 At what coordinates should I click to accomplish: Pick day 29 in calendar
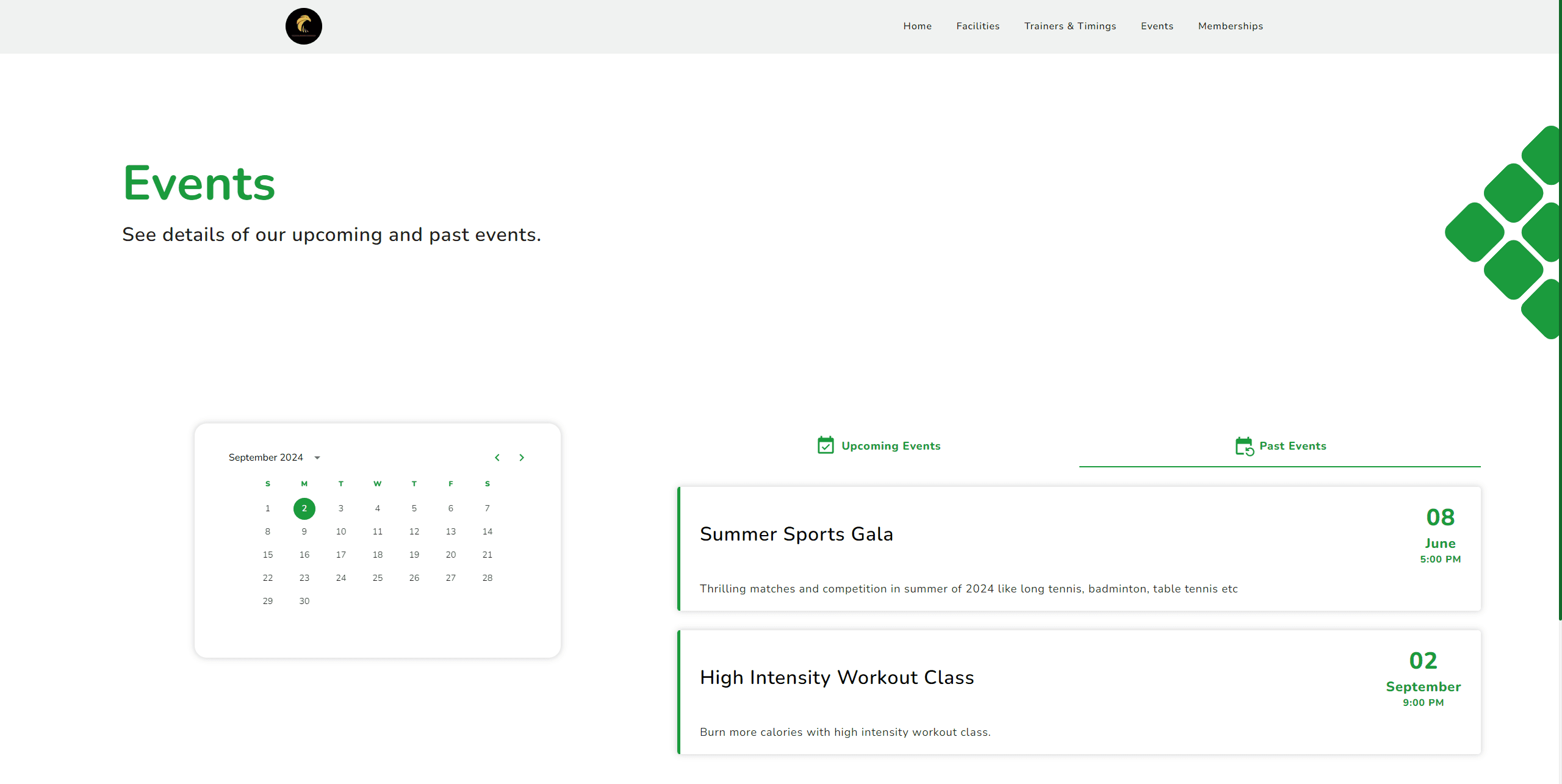[x=268, y=601]
